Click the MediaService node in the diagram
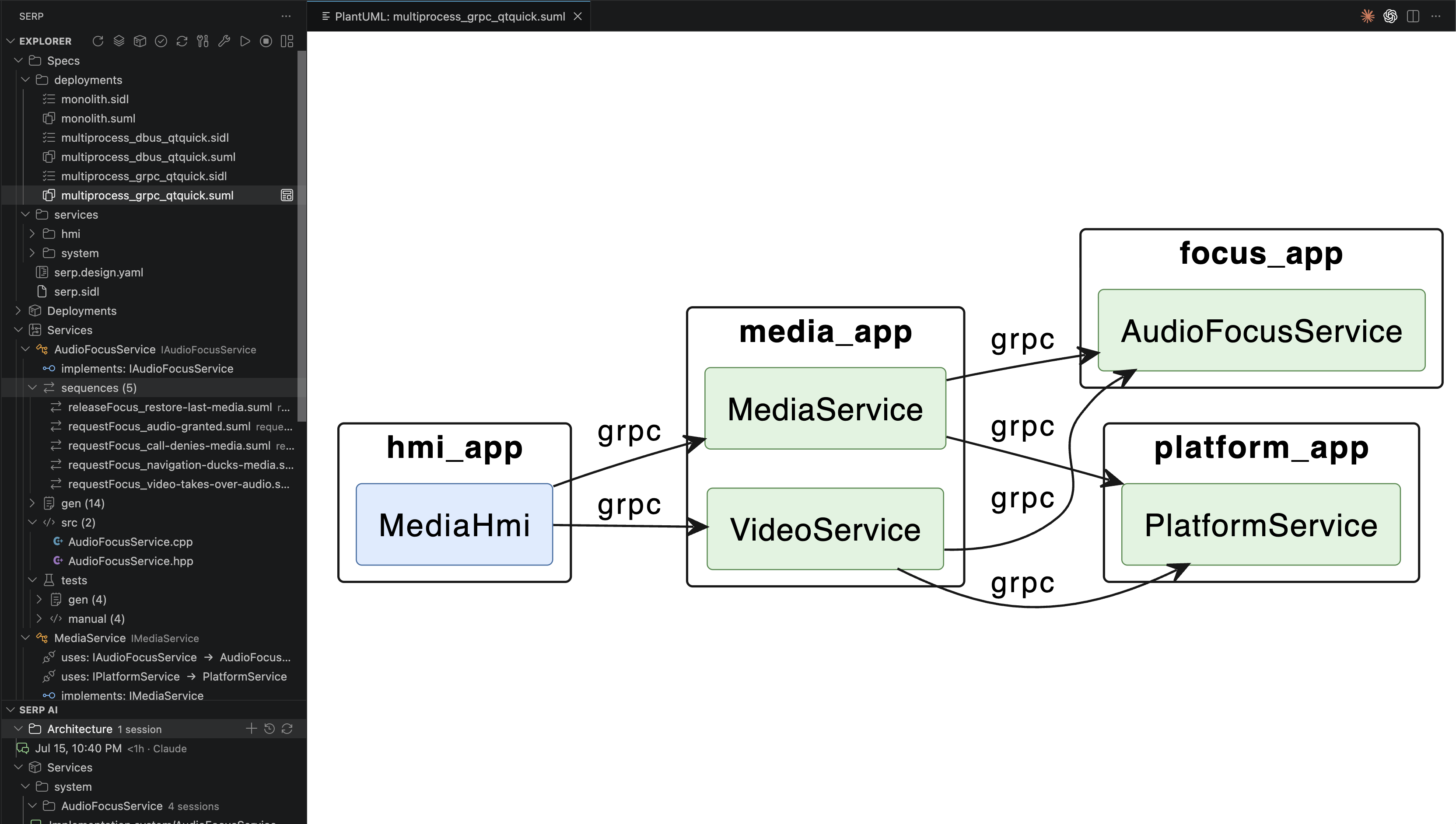Image resolution: width=1456 pixels, height=824 pixels. click(x=825, y=408)
